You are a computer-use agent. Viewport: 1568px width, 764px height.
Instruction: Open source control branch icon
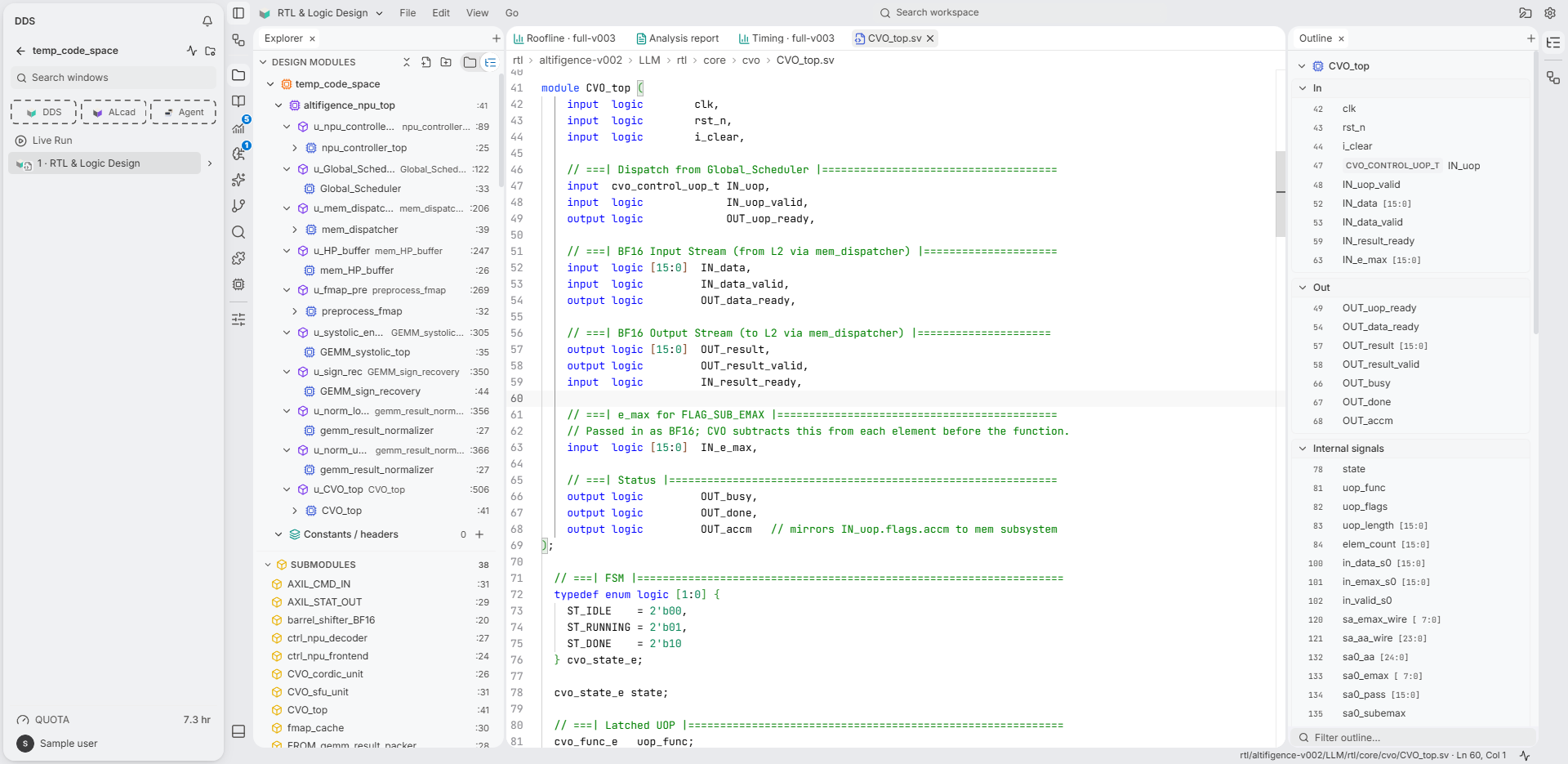(238, 206)
